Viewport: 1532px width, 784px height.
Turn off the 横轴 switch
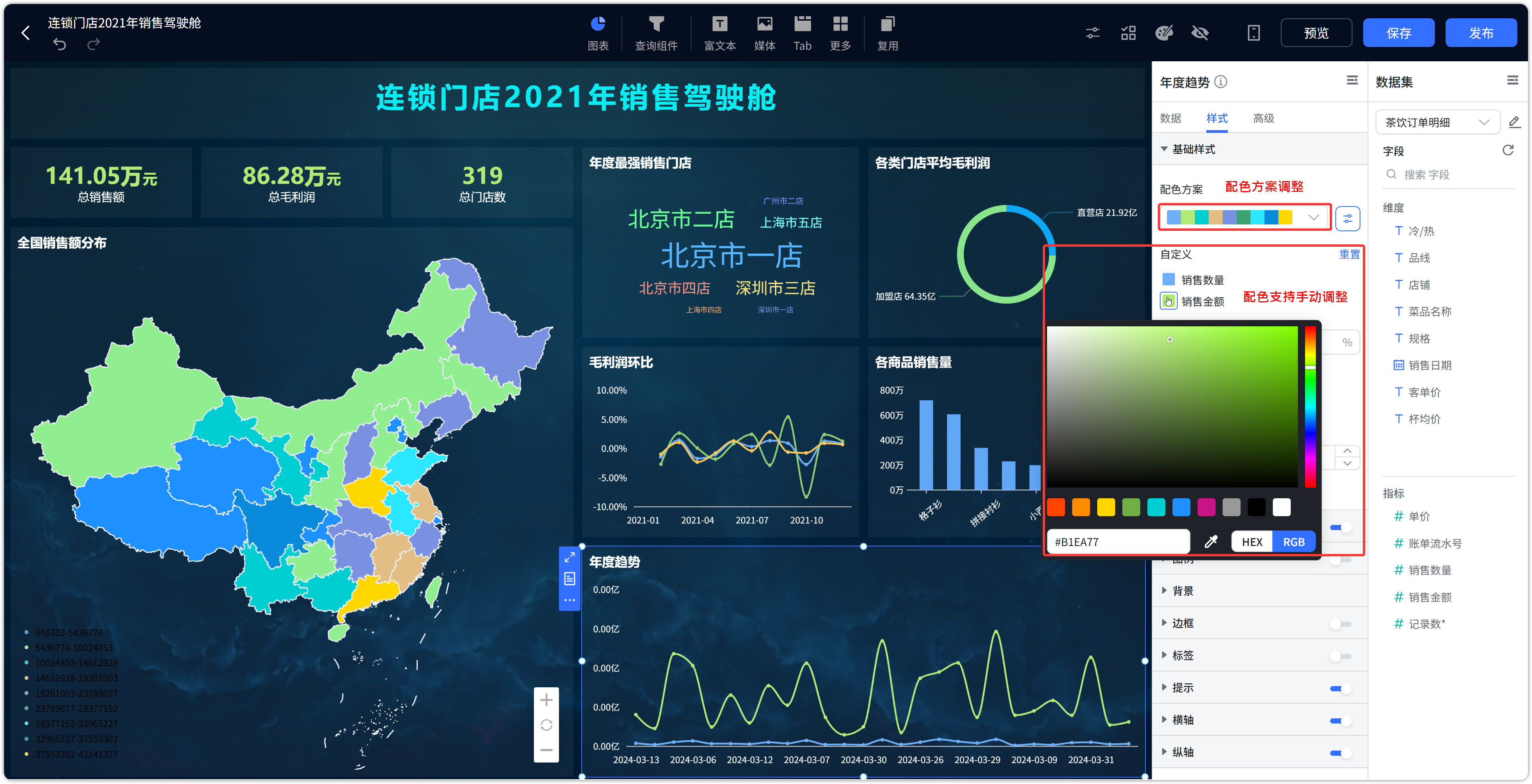1340,720
